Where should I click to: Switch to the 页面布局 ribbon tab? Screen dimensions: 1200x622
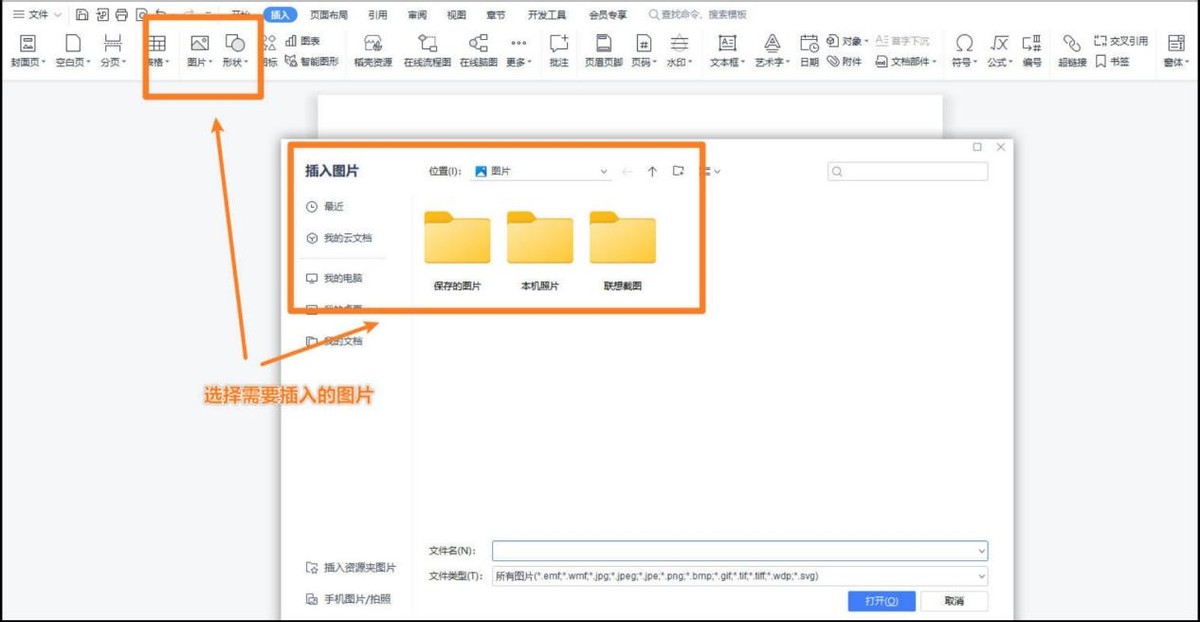point(330,14)
